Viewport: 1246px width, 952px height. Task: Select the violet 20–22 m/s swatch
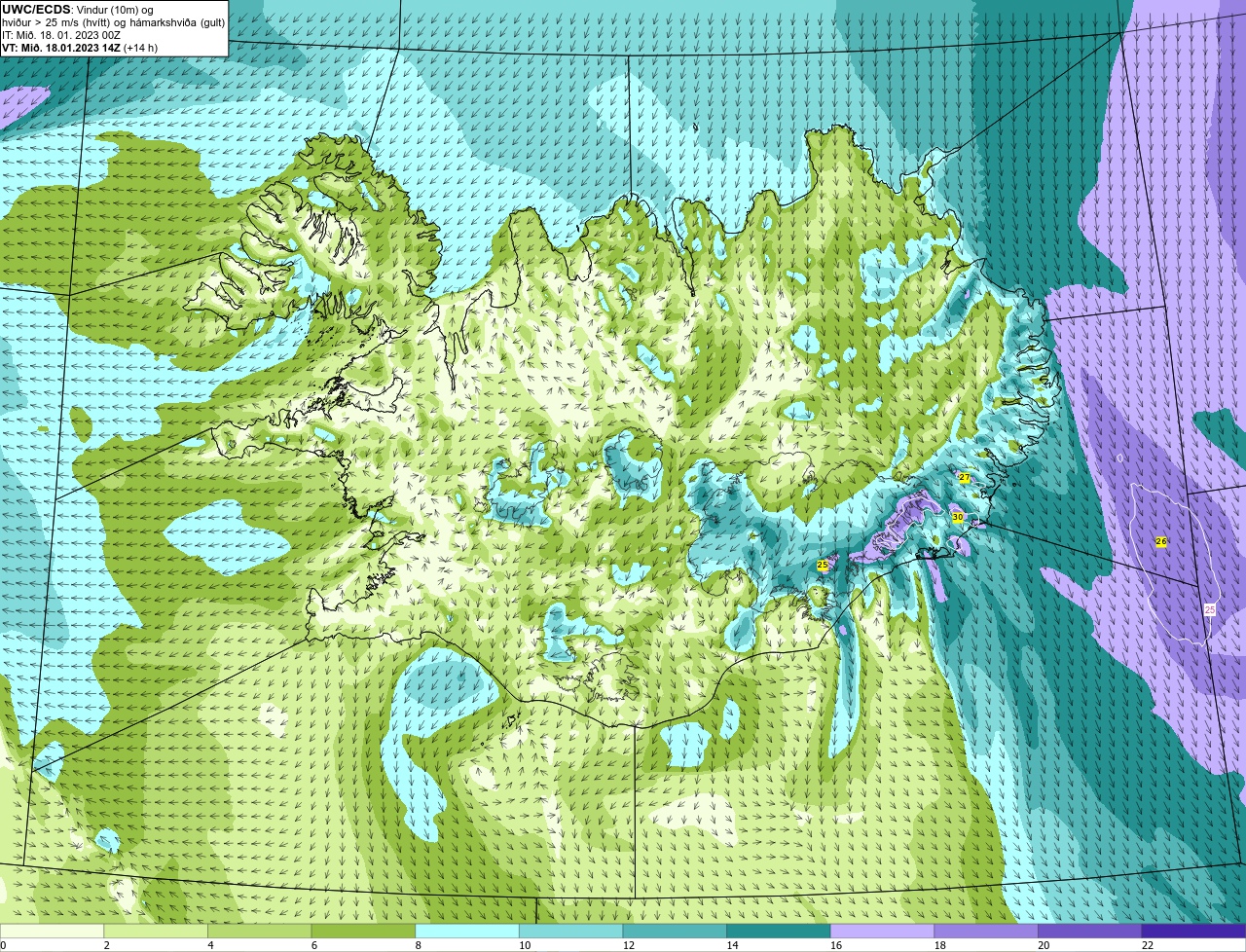pyautogui.click(x=1090, y=931)
